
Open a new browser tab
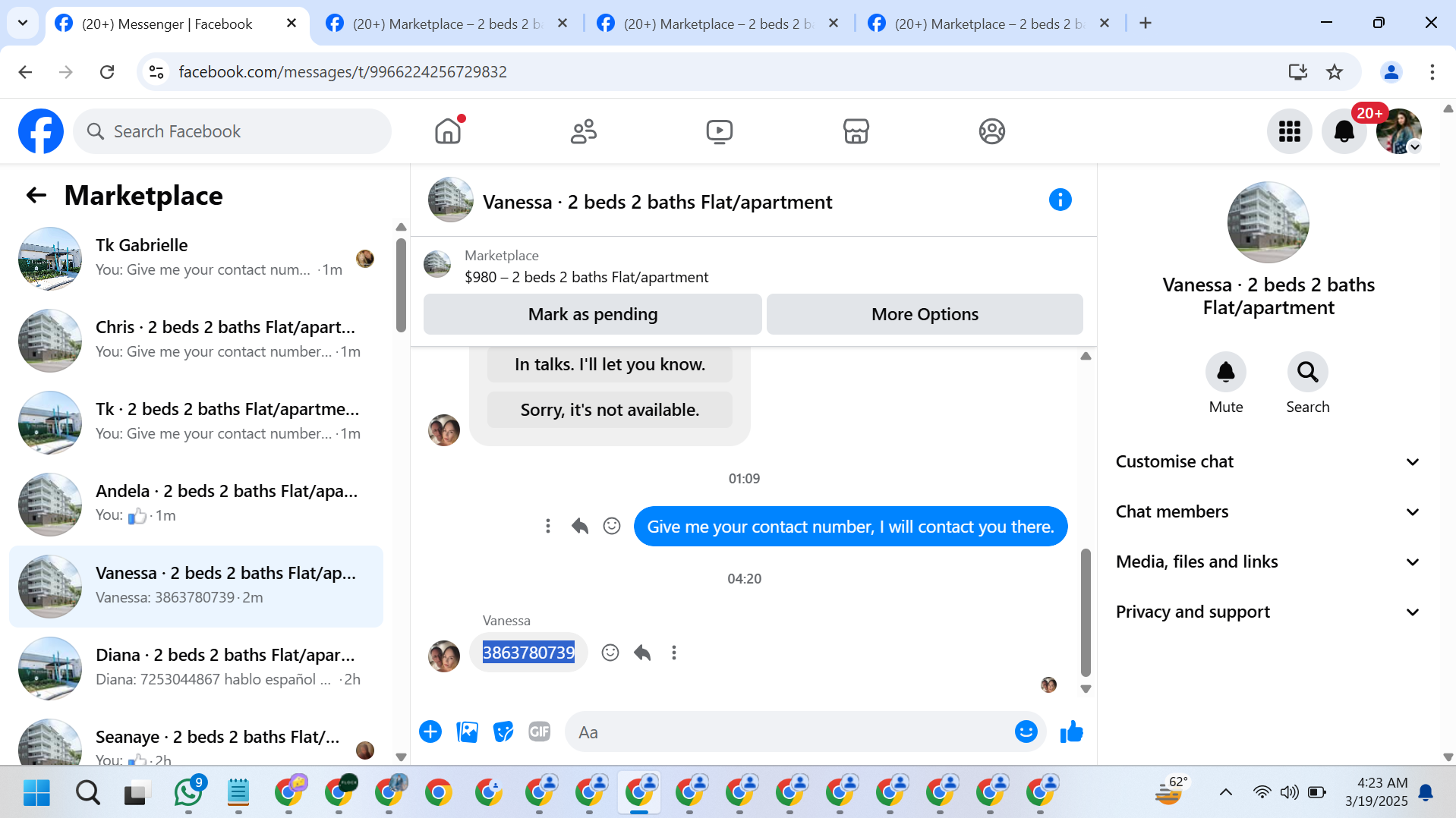(x=1146, y=24)
